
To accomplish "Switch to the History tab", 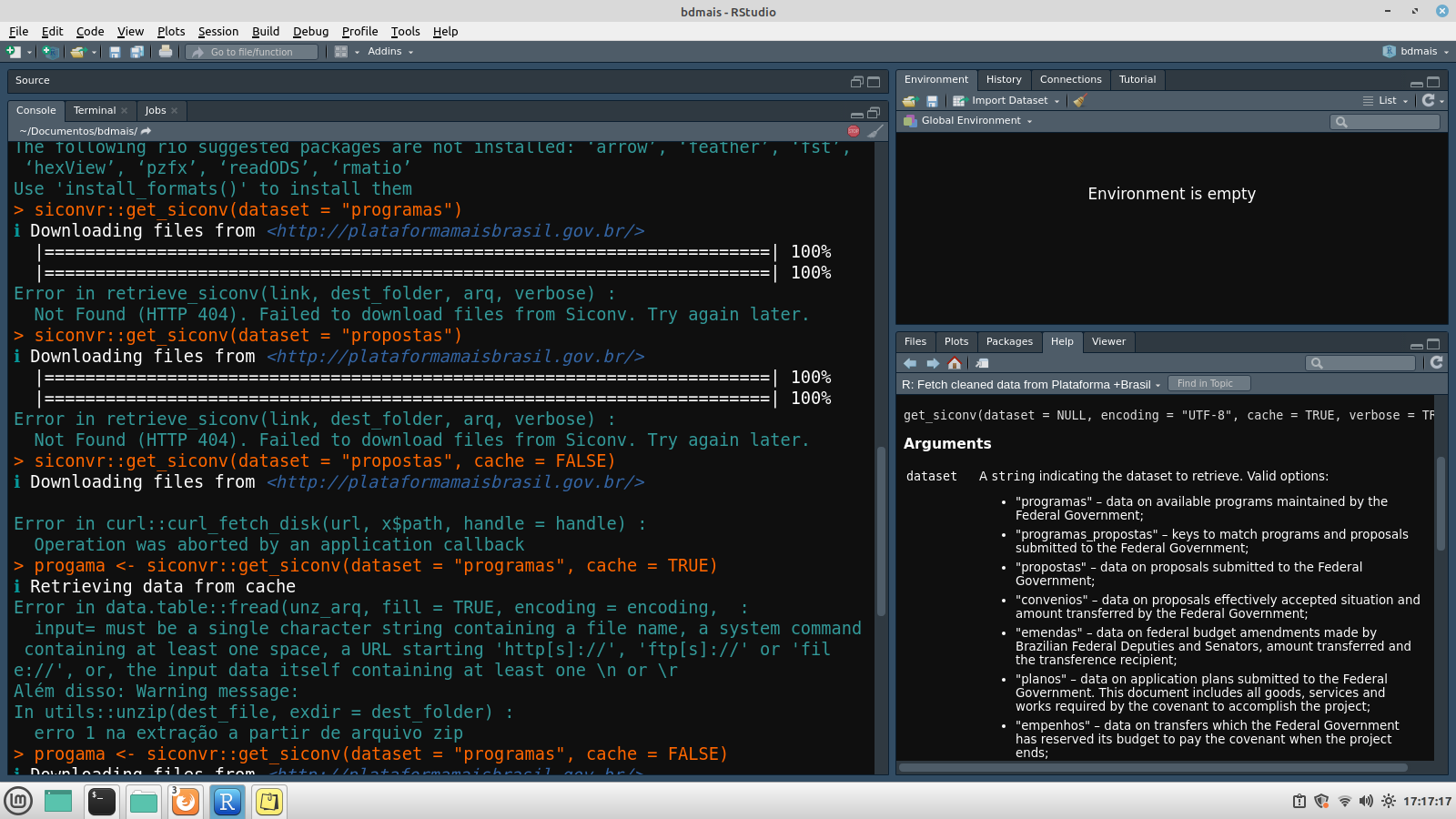I will [1004, 80].
